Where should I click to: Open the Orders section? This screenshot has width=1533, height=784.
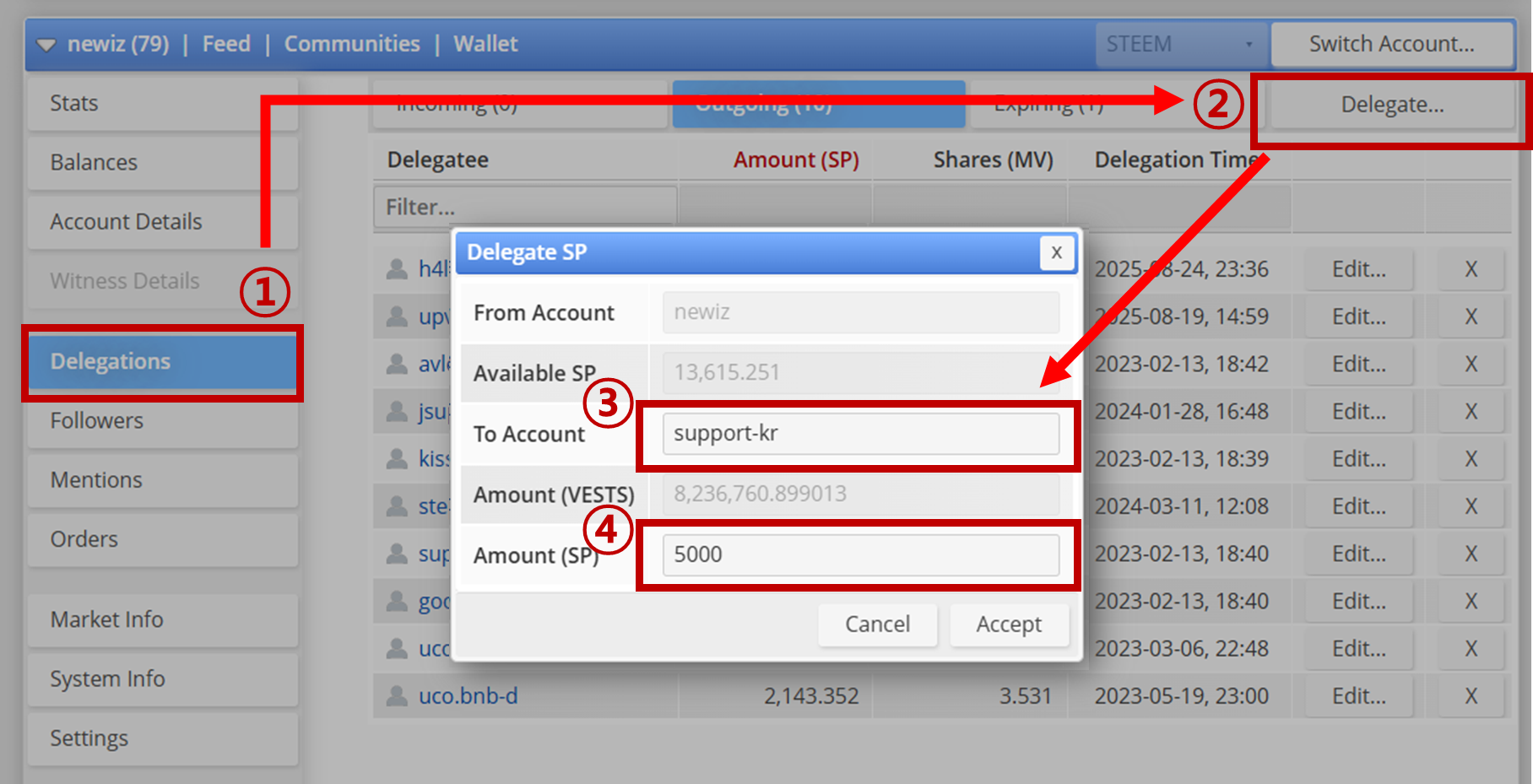tap(163, 538)
